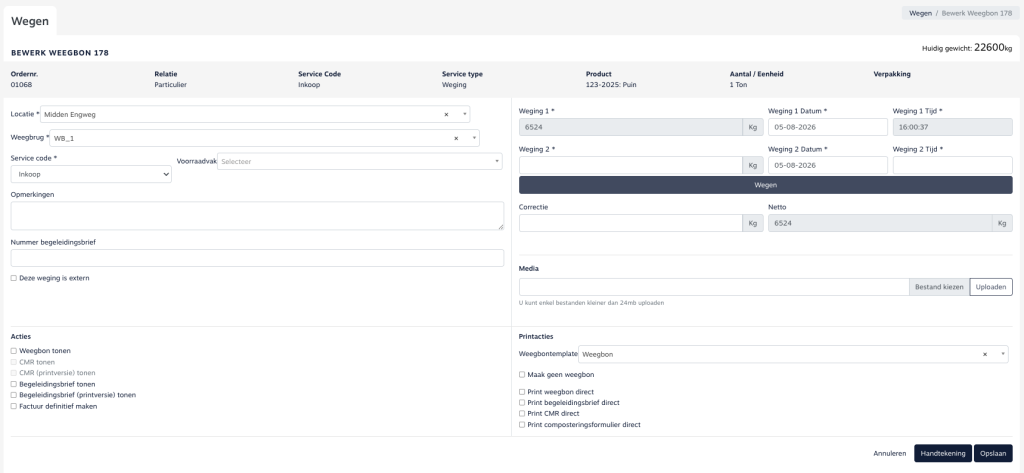The image size is (1024, 473).
Task: Click the dark Wegen weigh button
Action: point(765,185)
